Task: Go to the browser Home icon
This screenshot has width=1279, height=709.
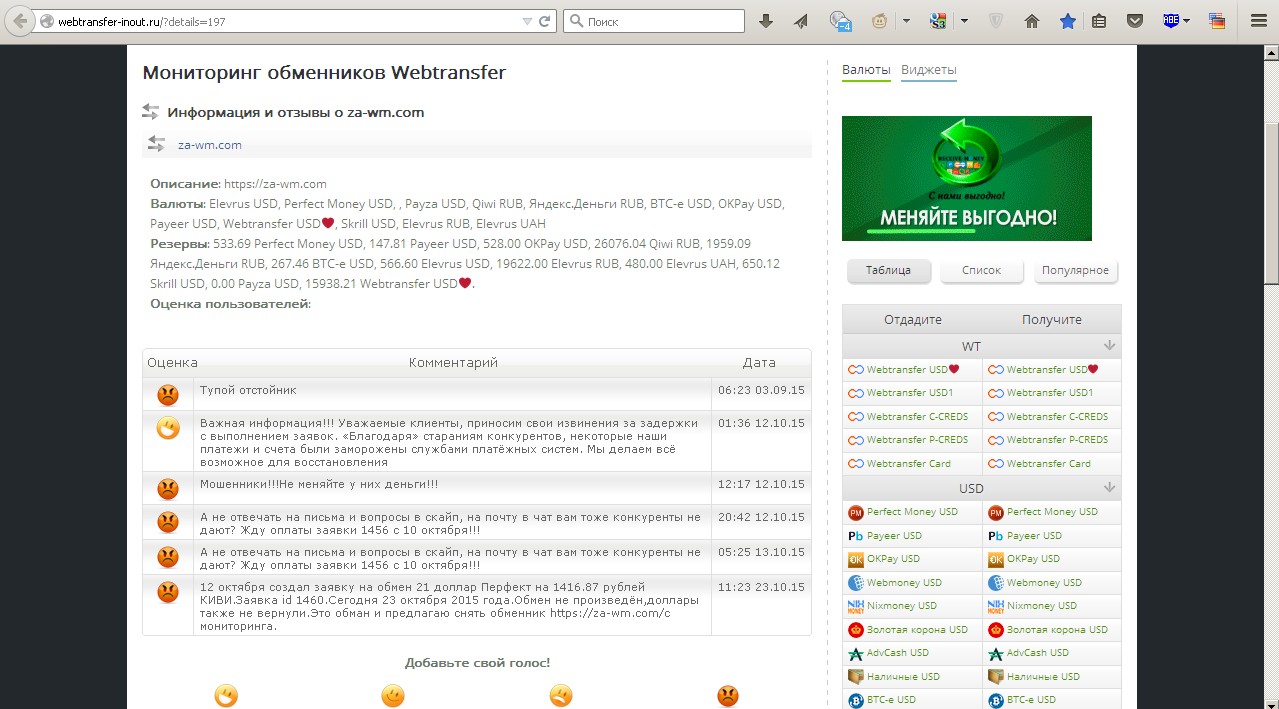Action: [1032, 21]
